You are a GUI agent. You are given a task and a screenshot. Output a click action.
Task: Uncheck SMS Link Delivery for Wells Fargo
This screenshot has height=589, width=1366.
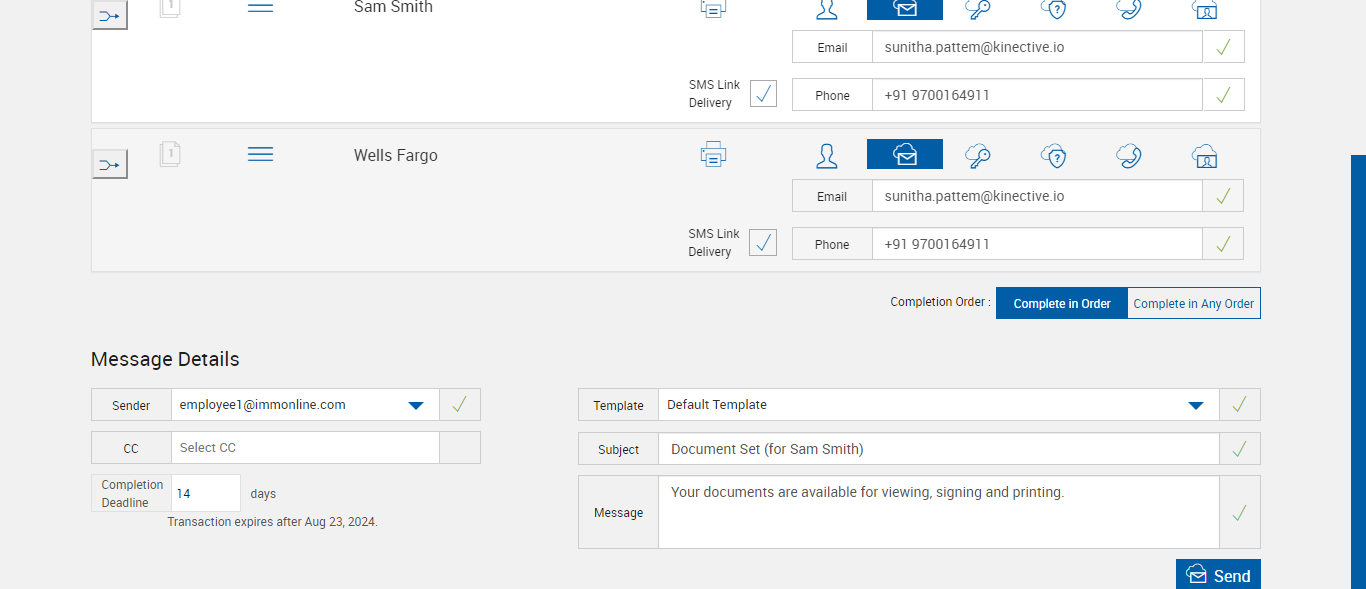(763, 243)
